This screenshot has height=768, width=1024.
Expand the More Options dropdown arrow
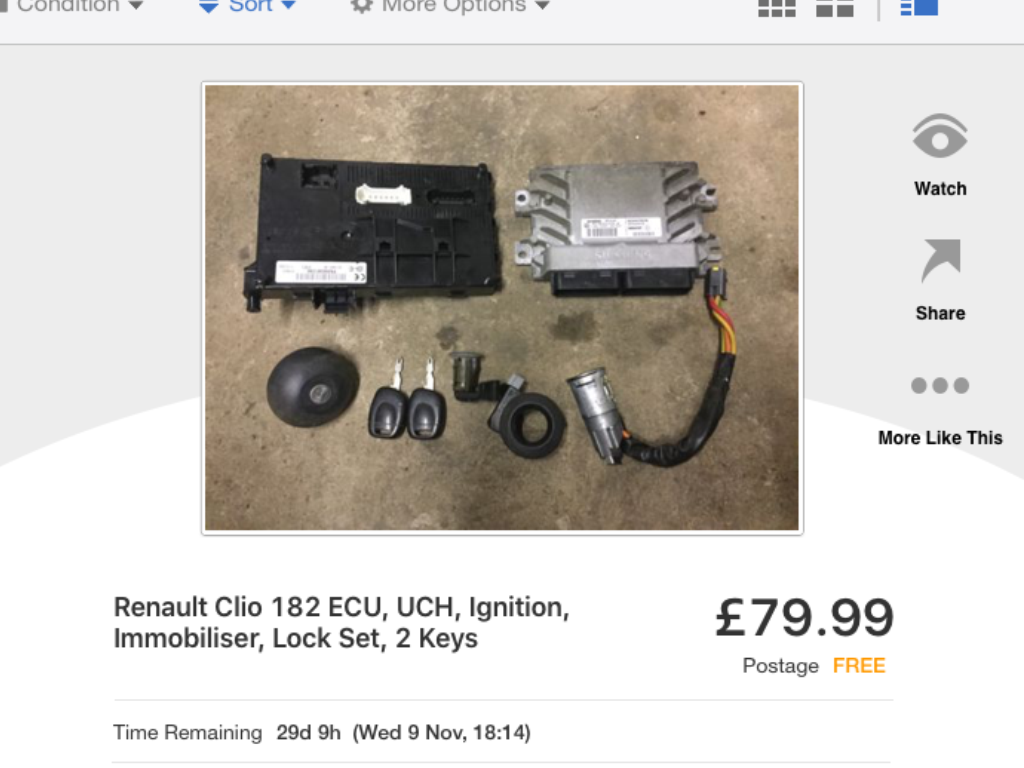tap(541, 6)
